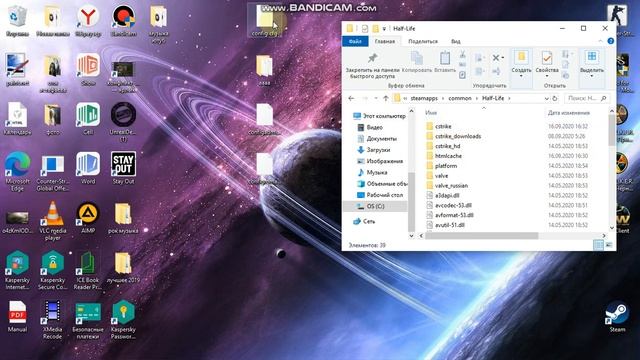Image resolution: width=640 pixels, height=360 pixels.
Task: Open the Show presentation desktop shortcut
Action: coord(88,69)
